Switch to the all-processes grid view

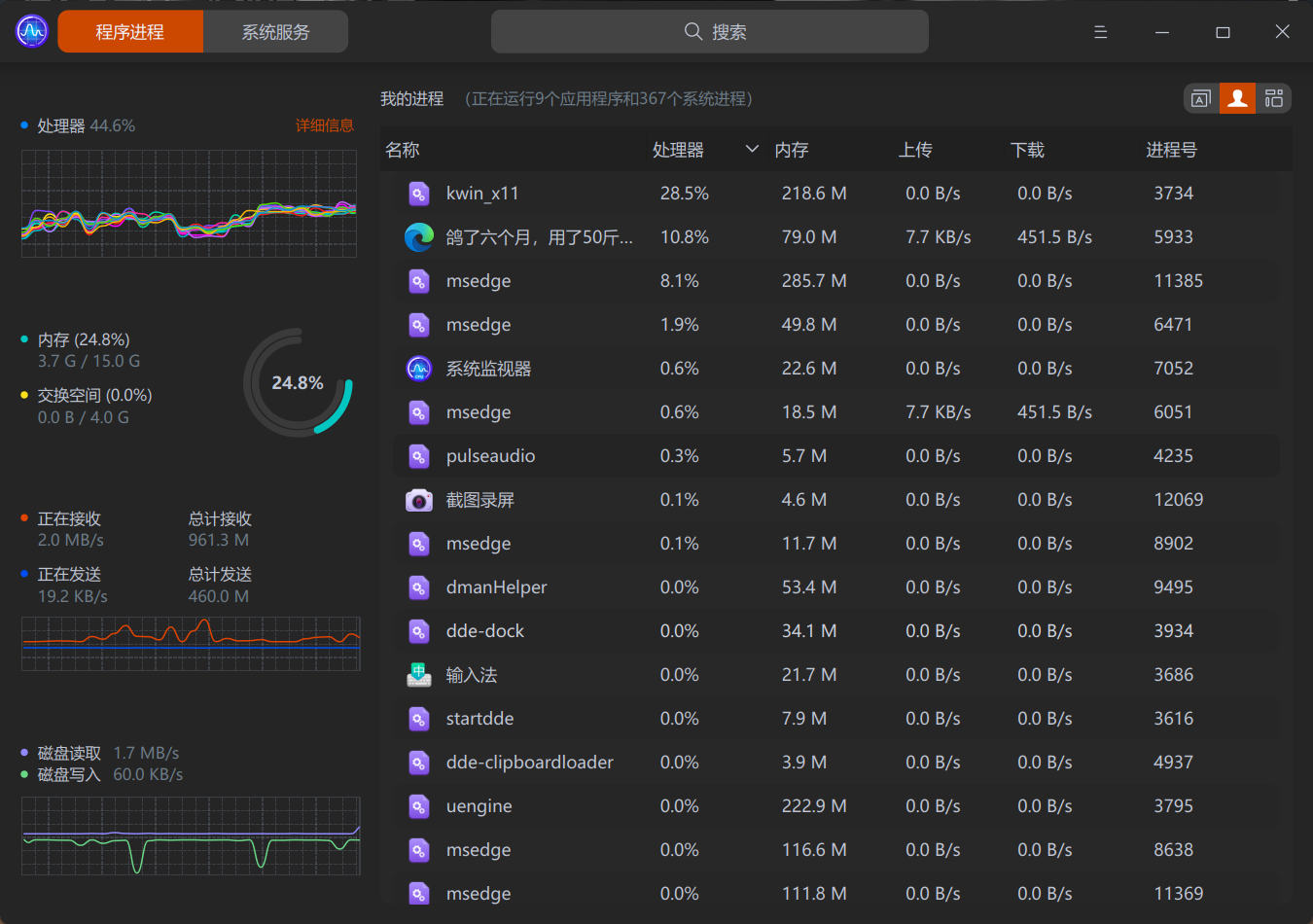pos(1274,98)
